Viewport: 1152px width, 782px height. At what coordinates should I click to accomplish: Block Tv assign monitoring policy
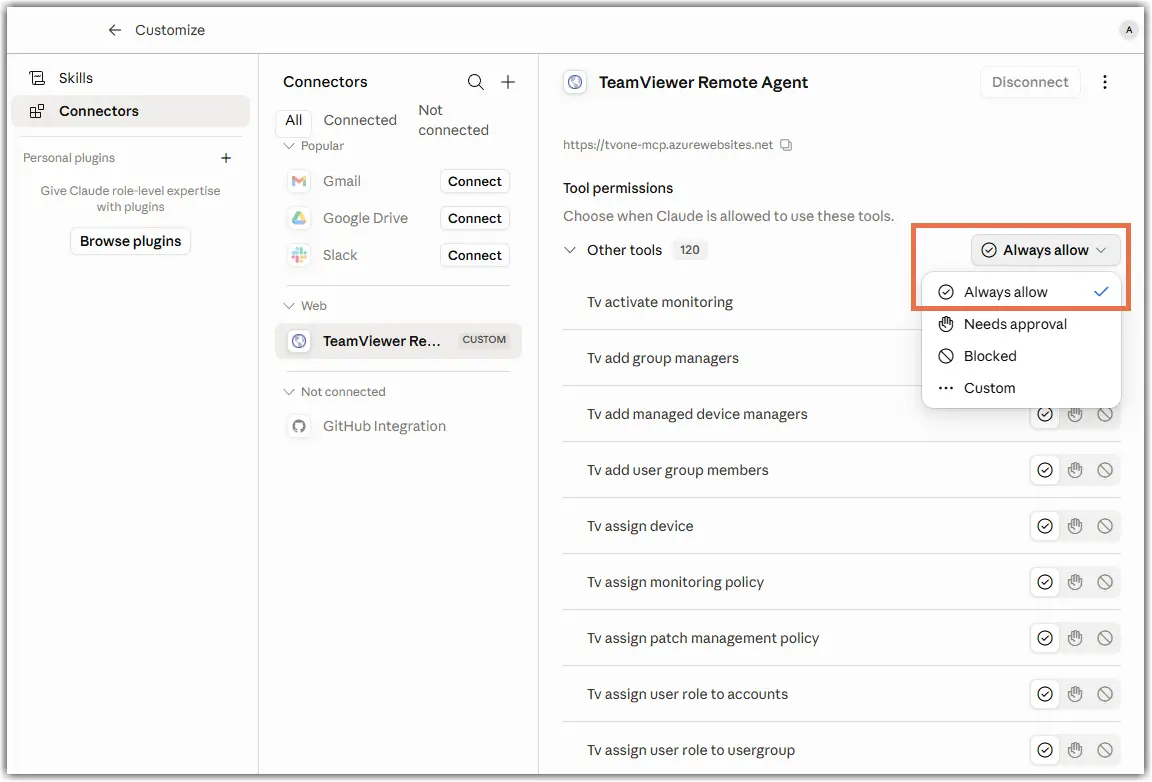click(1105, 583)
